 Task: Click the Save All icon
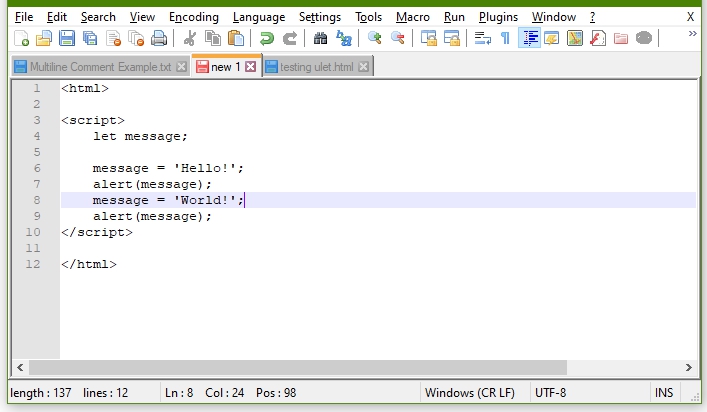pyautogui.click(x=90, y=38)
